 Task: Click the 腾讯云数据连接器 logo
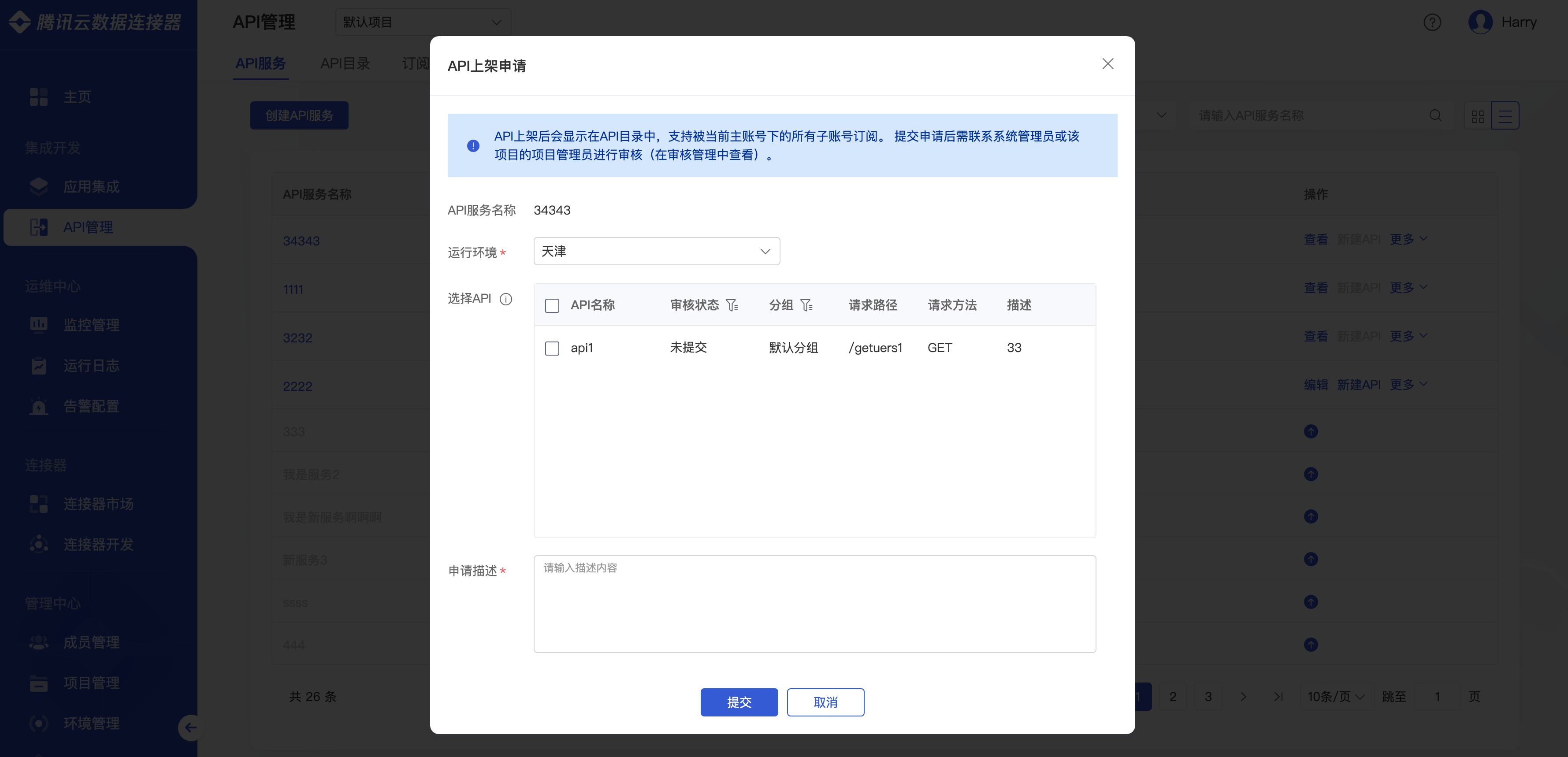pos(94,22)
